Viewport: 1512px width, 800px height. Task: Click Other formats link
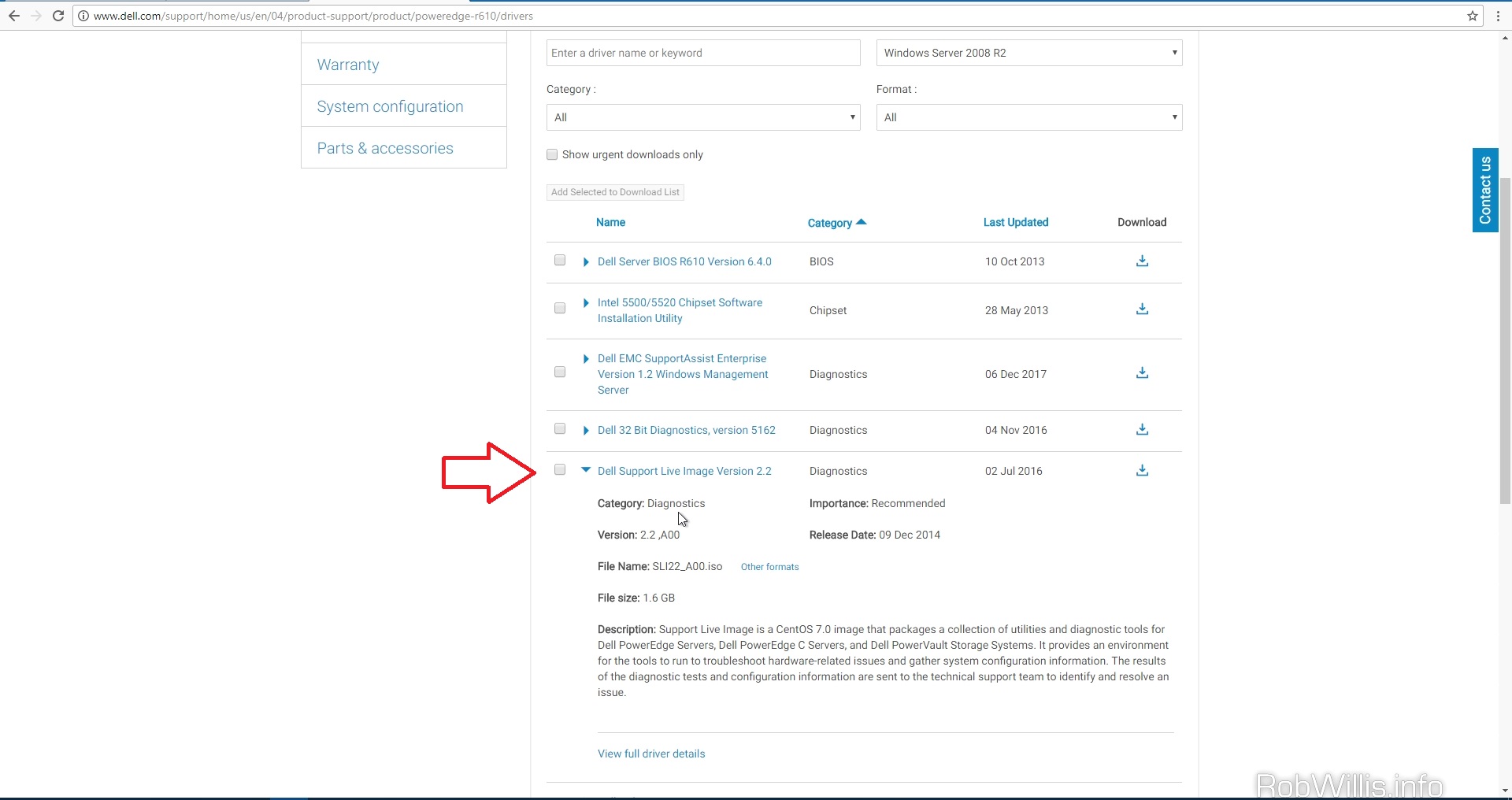[769, 567]
